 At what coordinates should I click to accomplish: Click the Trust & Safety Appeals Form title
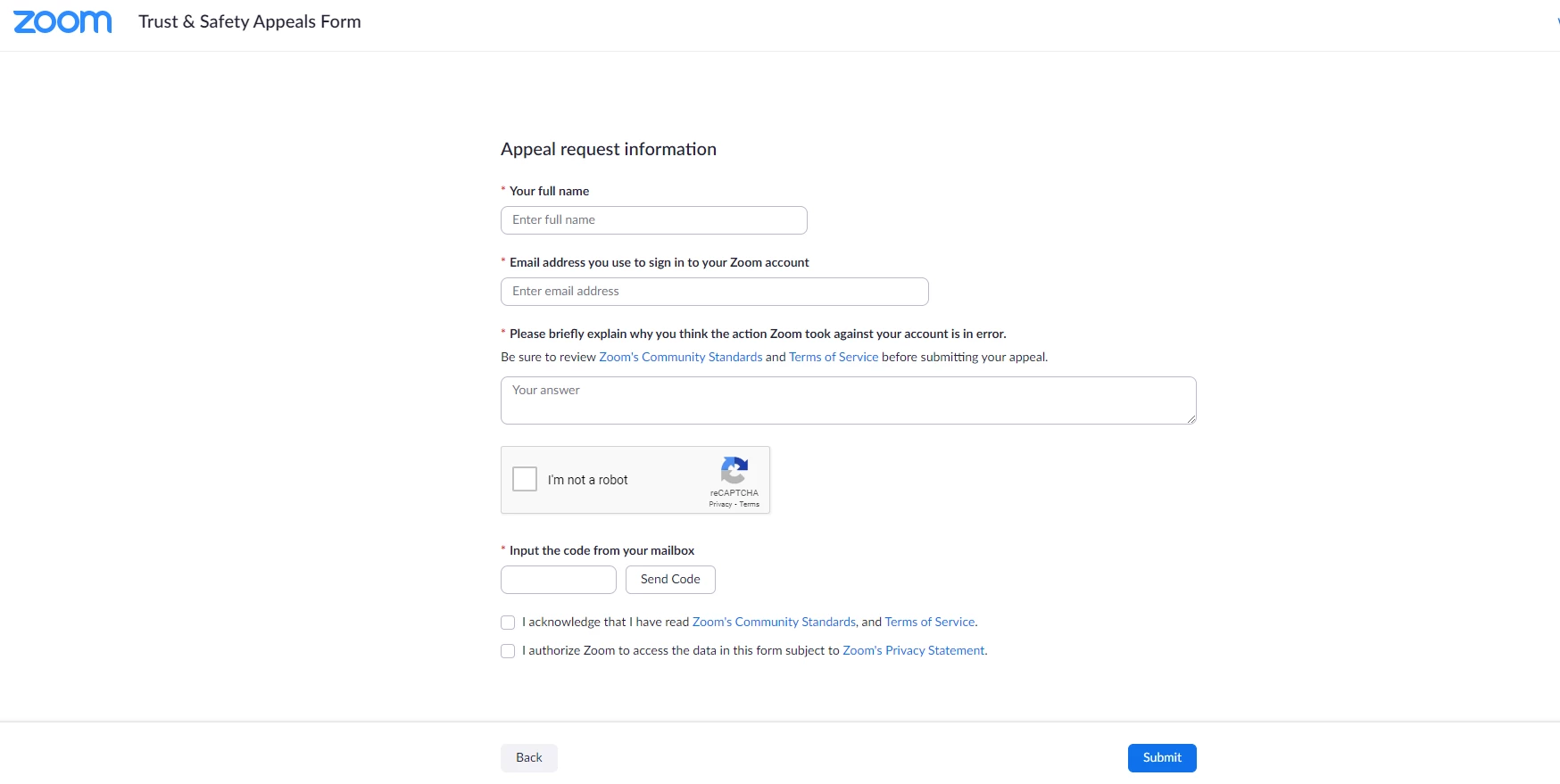(x=250, y=22)
